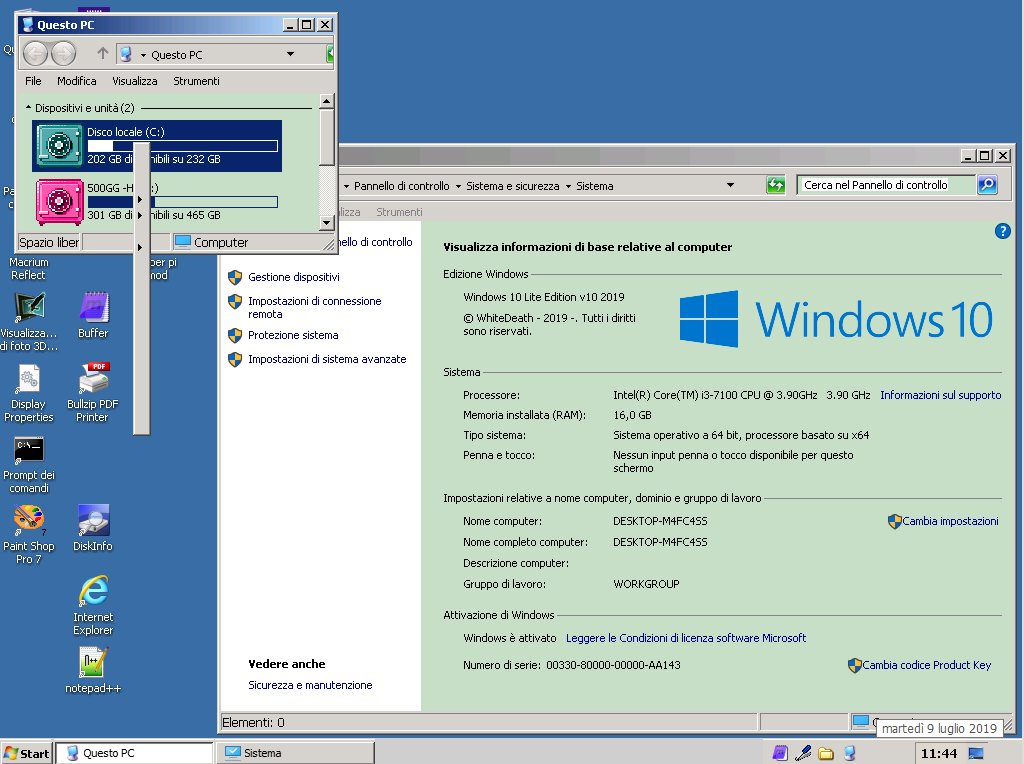
Task: Open the Strumenti menu in the Sistema window
Action: pos(399,212)
